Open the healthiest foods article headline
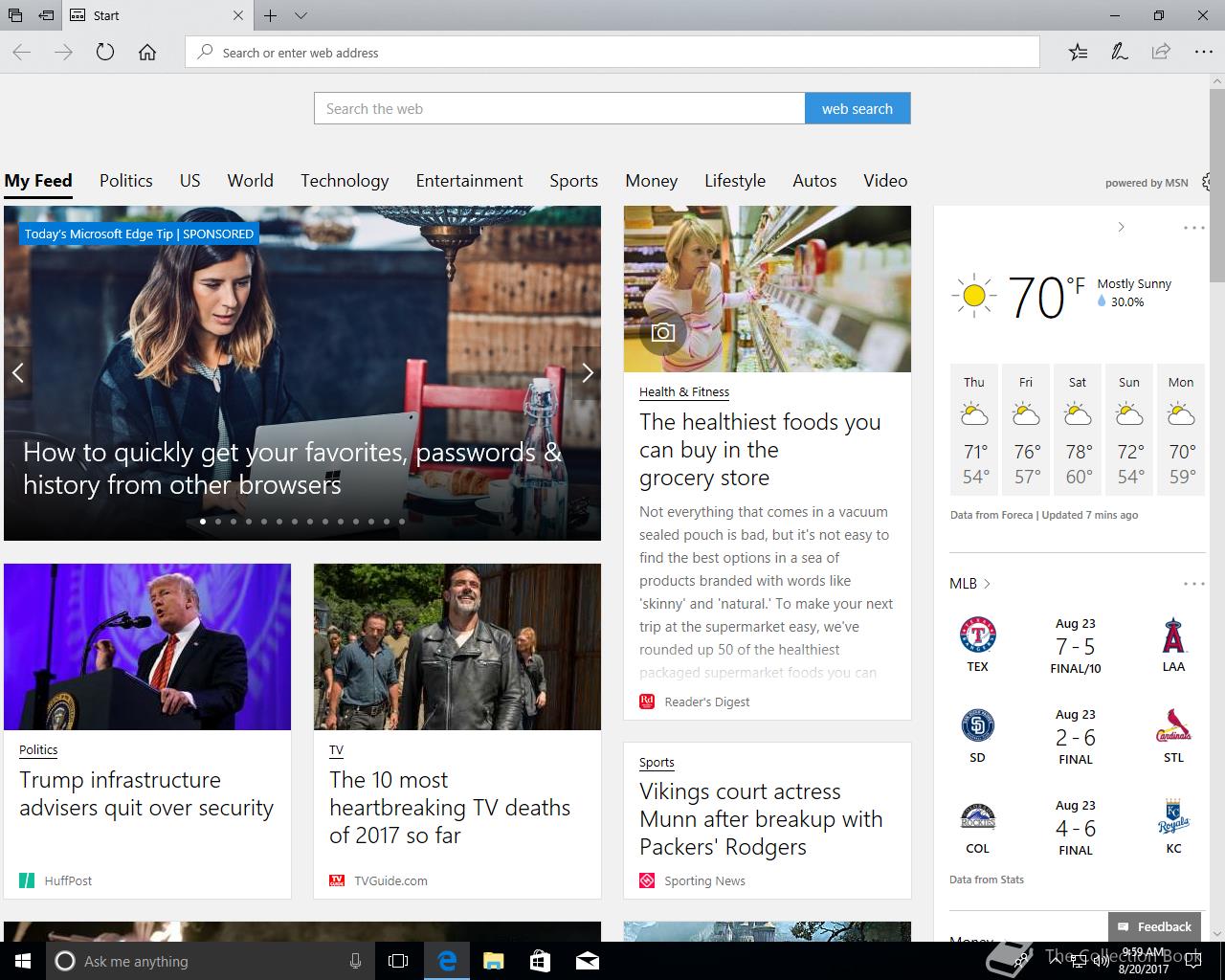 point(760,450)
